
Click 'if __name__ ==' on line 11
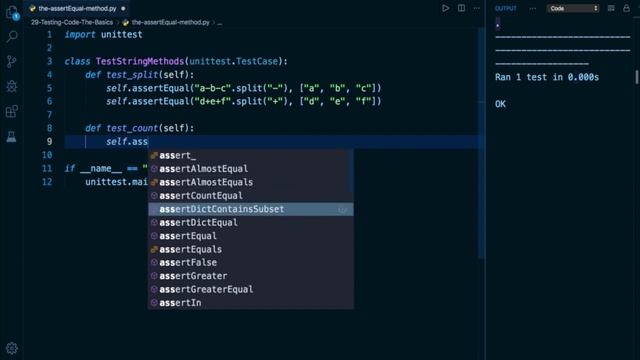[101, 169]
